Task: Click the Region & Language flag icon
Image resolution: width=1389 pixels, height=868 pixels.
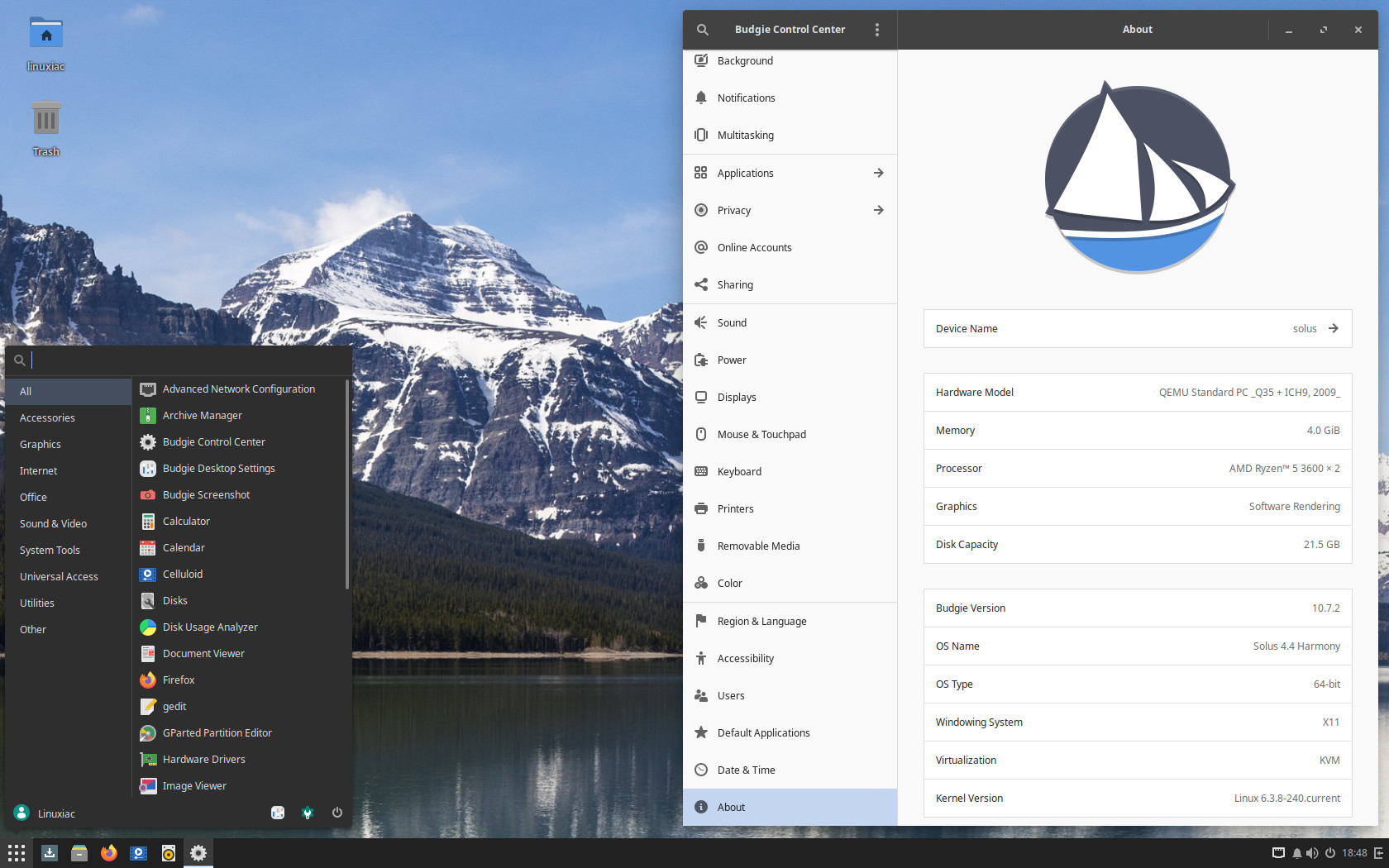Action: pyautogui.click(x=701, y=621)
